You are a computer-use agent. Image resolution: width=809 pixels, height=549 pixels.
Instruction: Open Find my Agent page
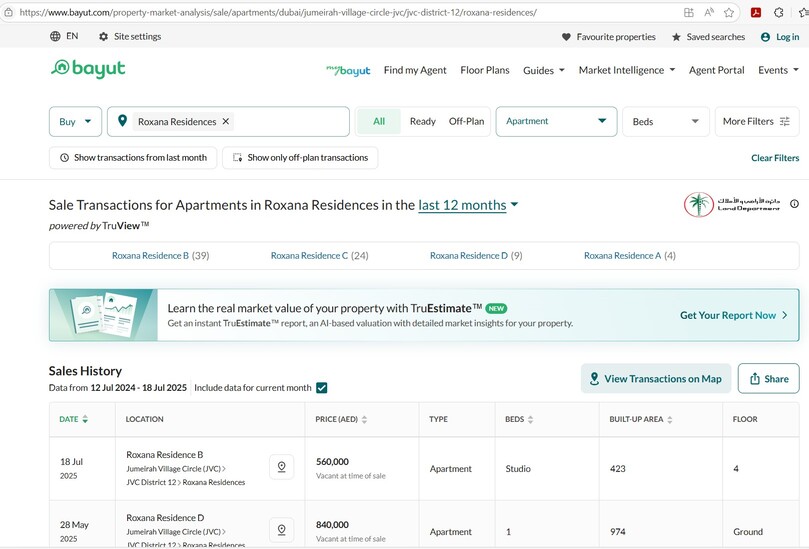click(415, 70)
